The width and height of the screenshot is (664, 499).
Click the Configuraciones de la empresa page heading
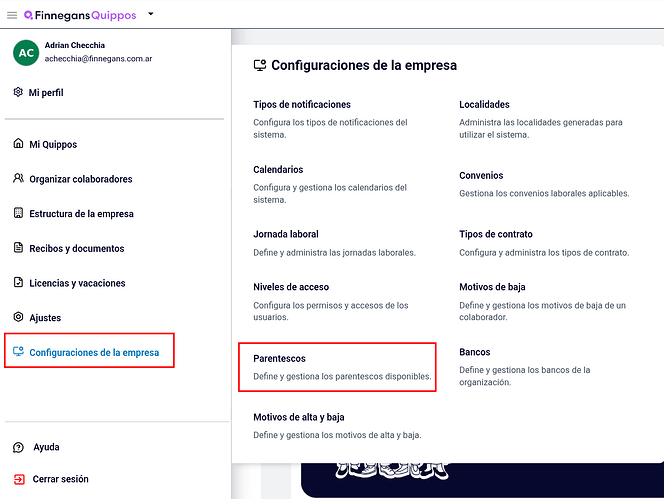coord(364,66)
